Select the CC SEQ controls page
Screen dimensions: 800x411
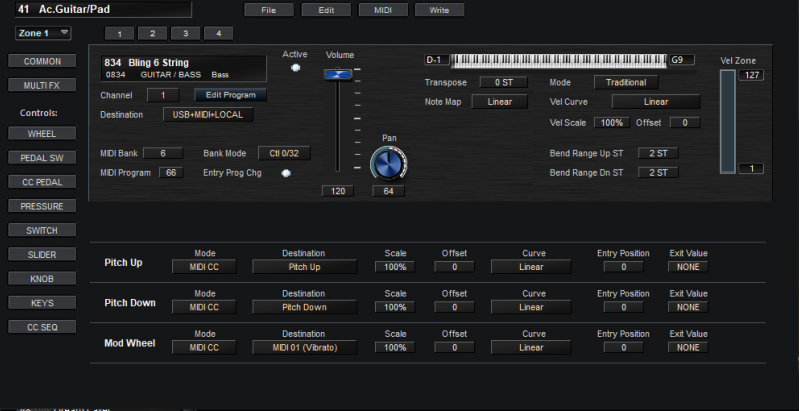(x=42, y=327)
